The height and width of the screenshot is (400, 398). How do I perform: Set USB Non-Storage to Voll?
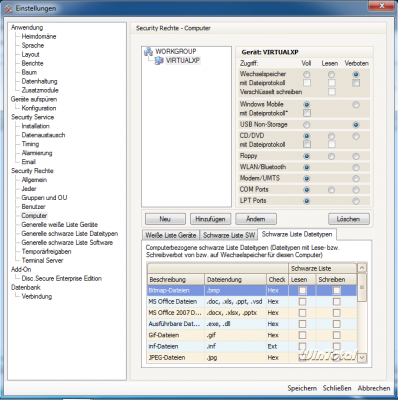pyautogui.click(x=306, y=125)
